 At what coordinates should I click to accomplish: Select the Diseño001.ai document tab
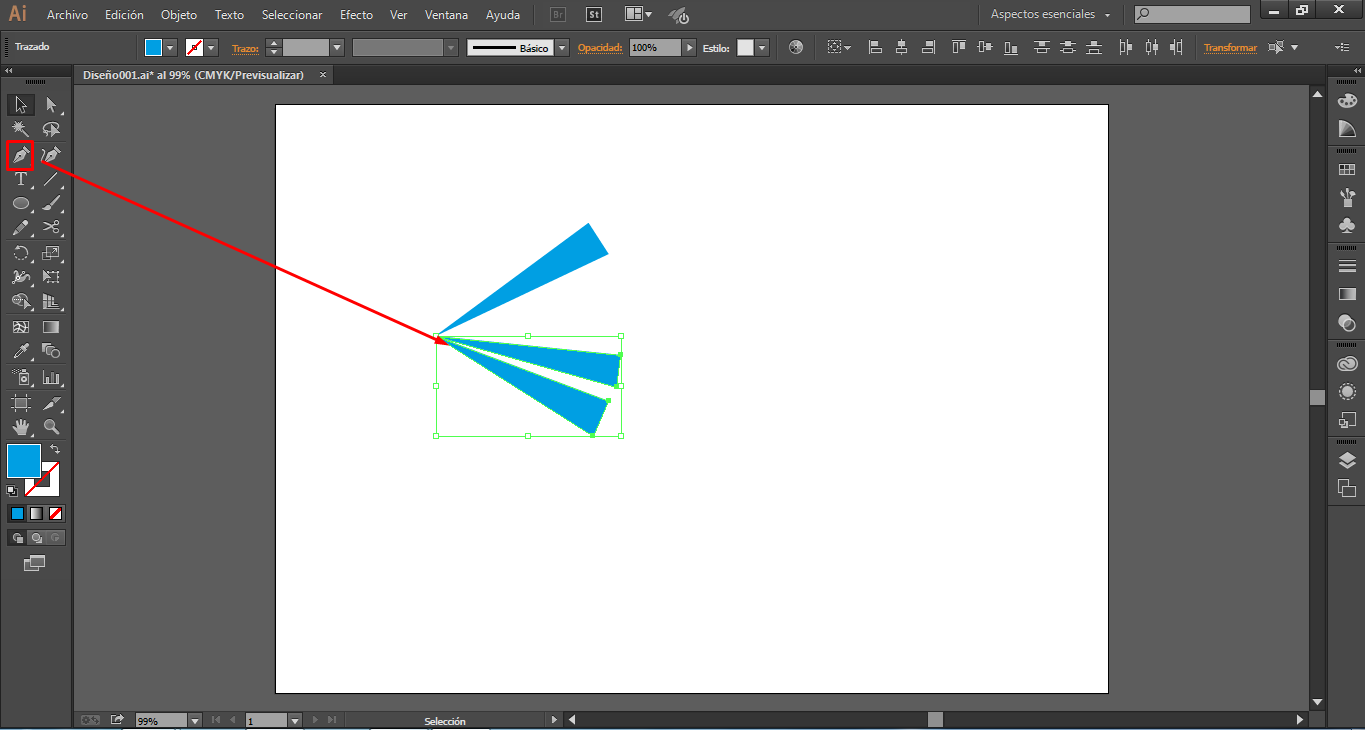195,75
